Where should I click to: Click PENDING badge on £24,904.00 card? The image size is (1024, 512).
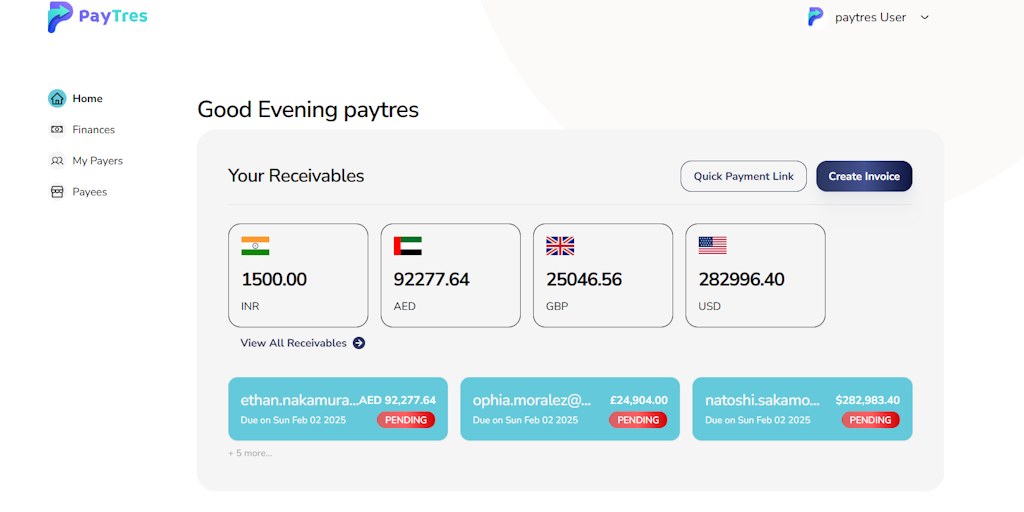[638, 420]
